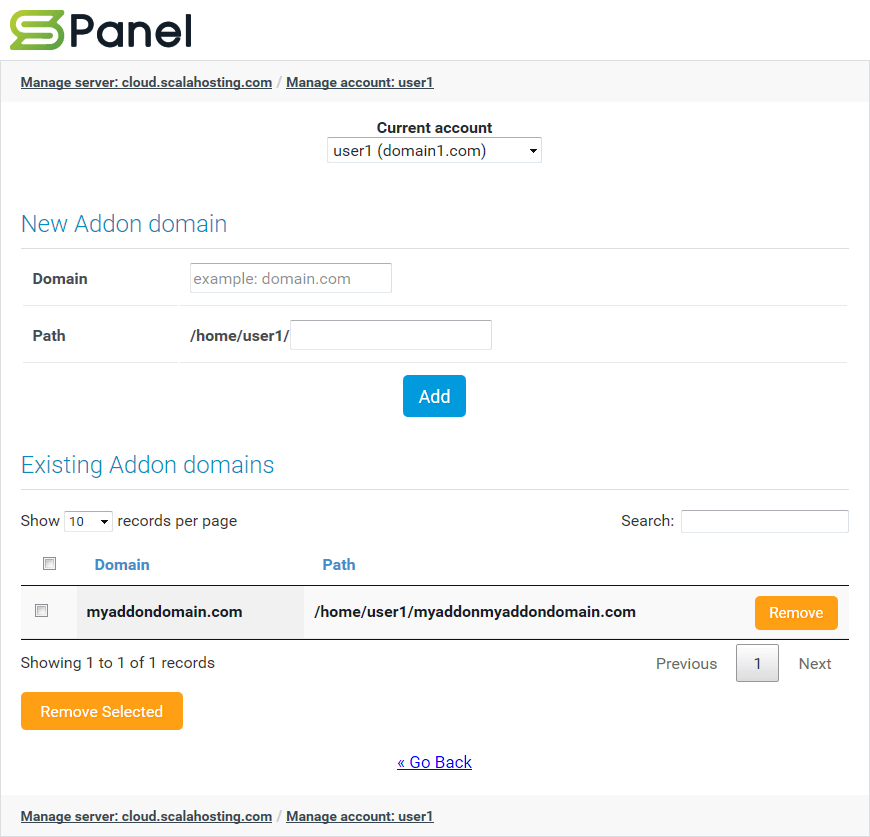Click the Path input field next to /home/user1/
Screen dimensions: 870x837
[x=390, y=334]
